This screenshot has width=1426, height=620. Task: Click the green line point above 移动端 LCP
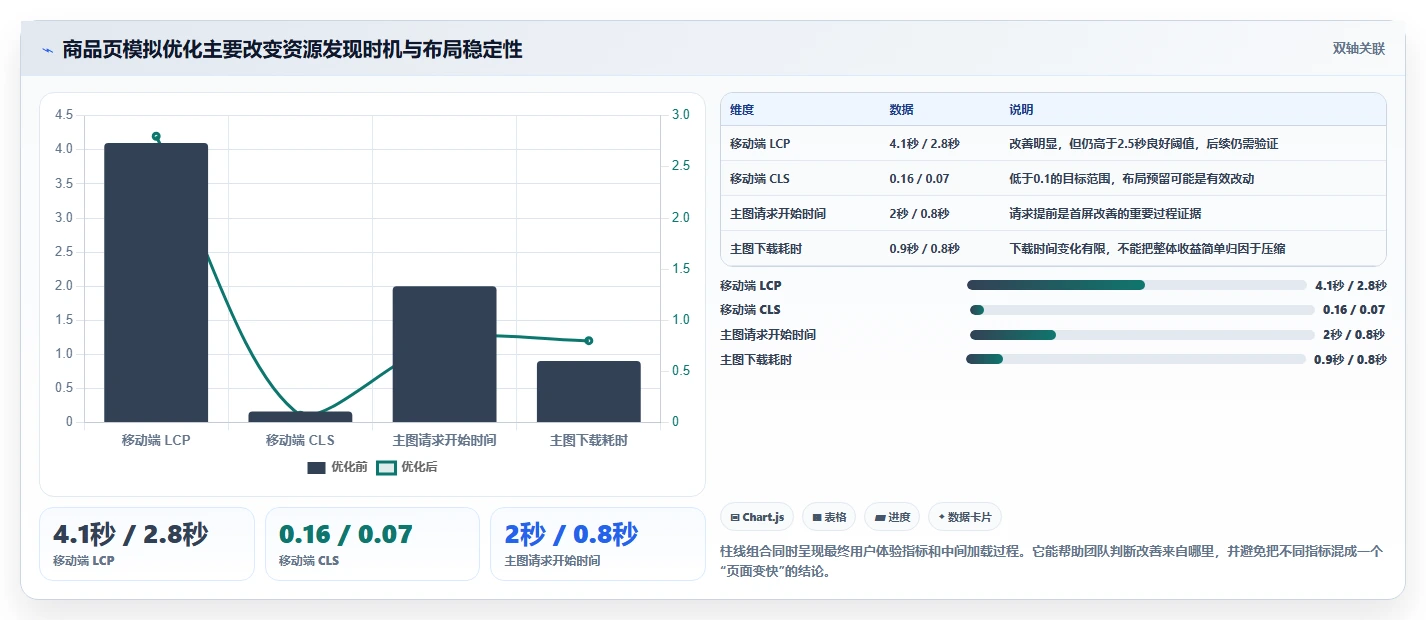(156, 136)
